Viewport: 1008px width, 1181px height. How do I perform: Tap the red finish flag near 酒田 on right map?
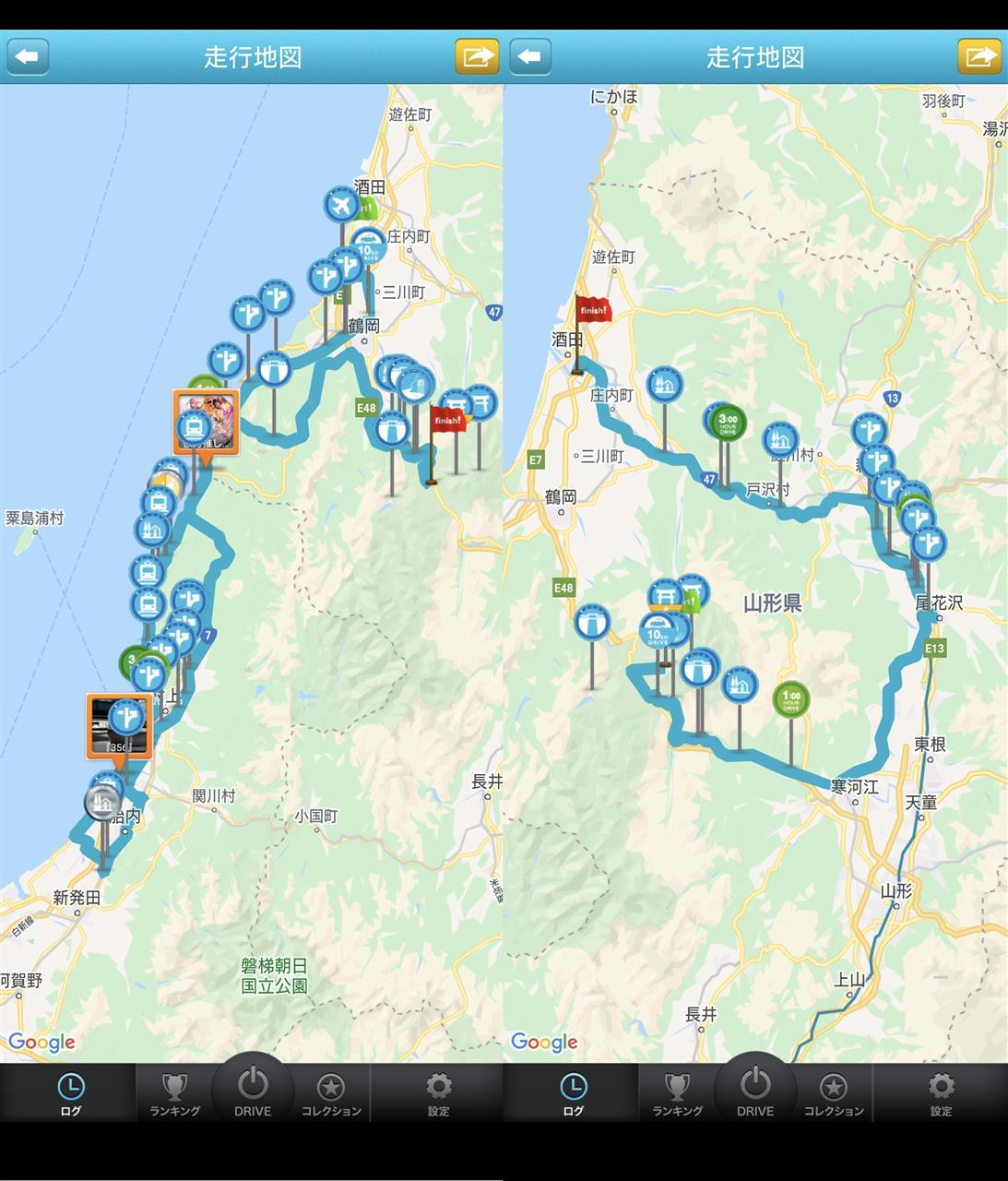pyautogui.click(x=594, y=310)
